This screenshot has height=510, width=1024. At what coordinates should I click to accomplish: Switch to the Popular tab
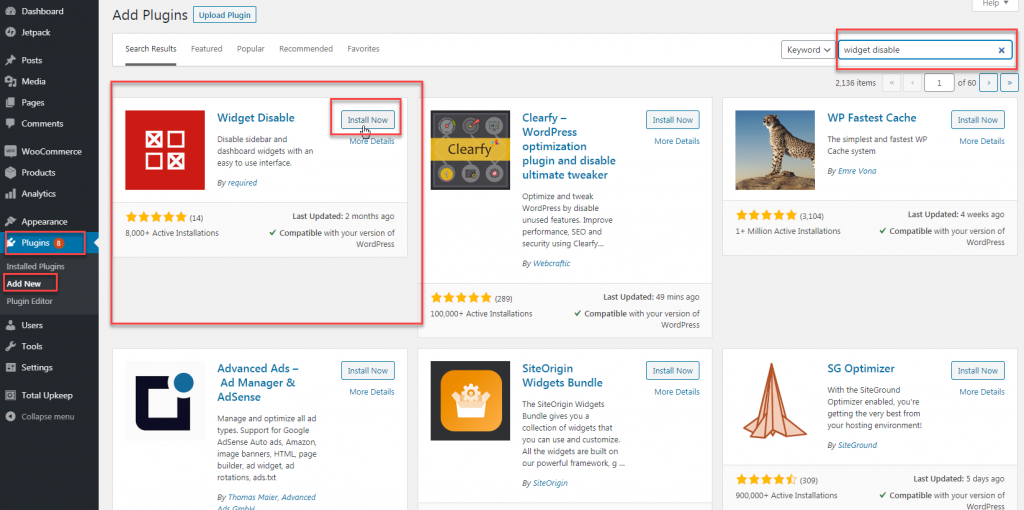(x=250, y=49)
